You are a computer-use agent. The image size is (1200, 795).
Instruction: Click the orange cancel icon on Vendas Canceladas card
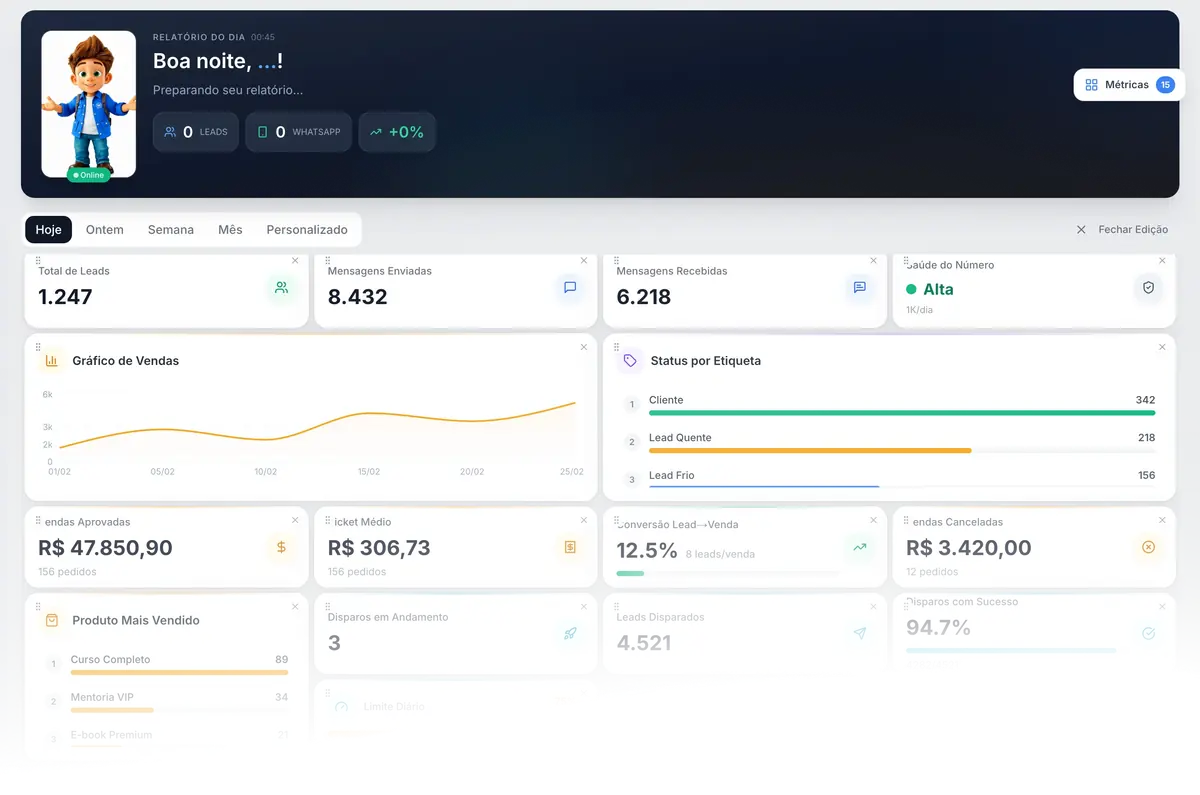click(1148, 547)
